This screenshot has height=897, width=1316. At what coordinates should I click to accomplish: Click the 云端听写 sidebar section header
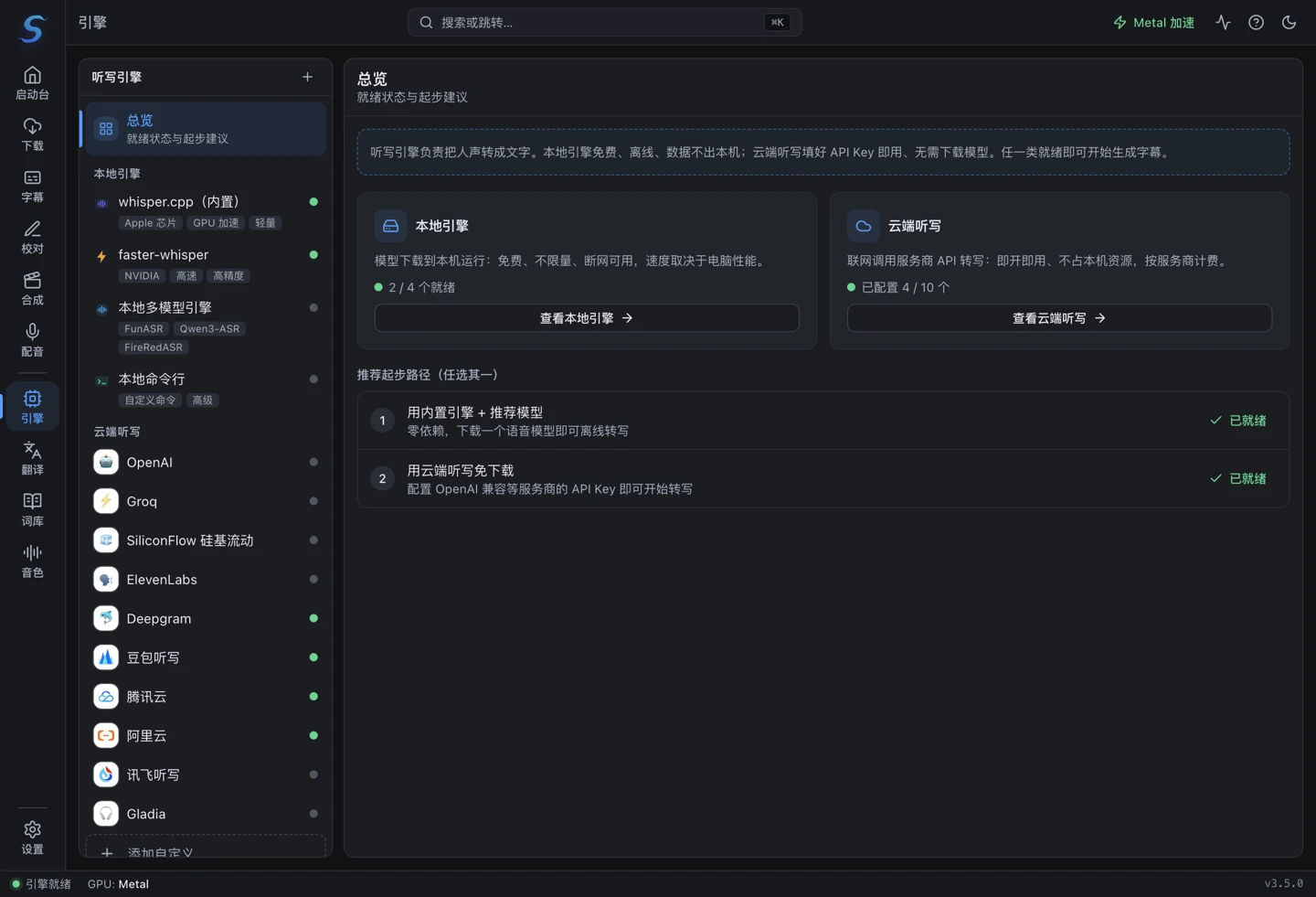[117, 432]
